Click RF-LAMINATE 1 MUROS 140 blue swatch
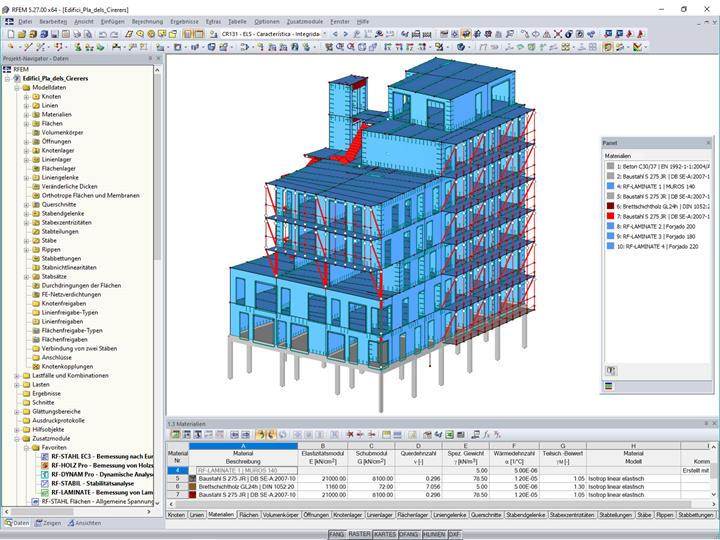The width and height of the screenshot is (720, 540). 610,186
